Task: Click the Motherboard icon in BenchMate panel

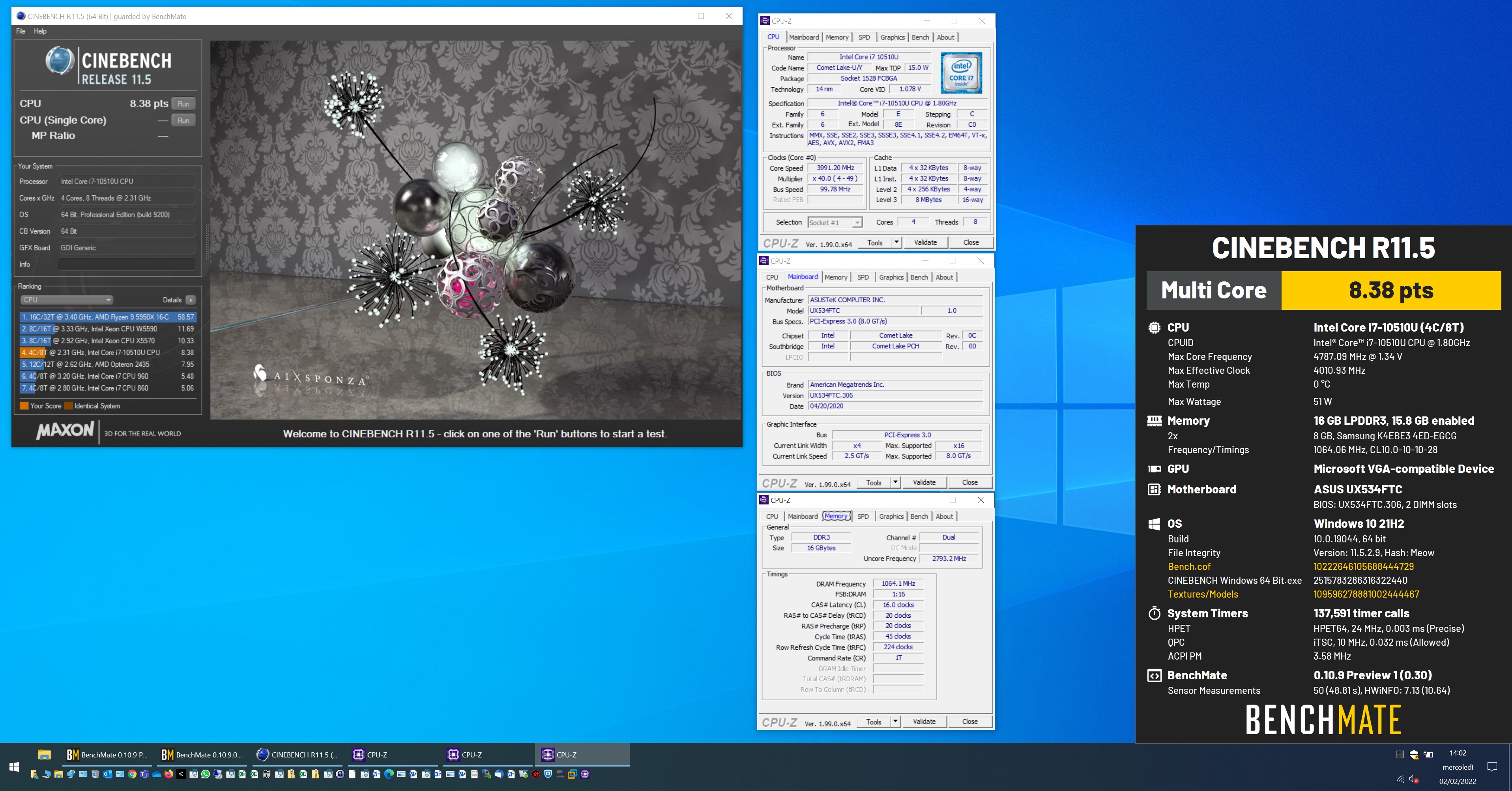Action: pyautogui.click(x=1154, y=489)
